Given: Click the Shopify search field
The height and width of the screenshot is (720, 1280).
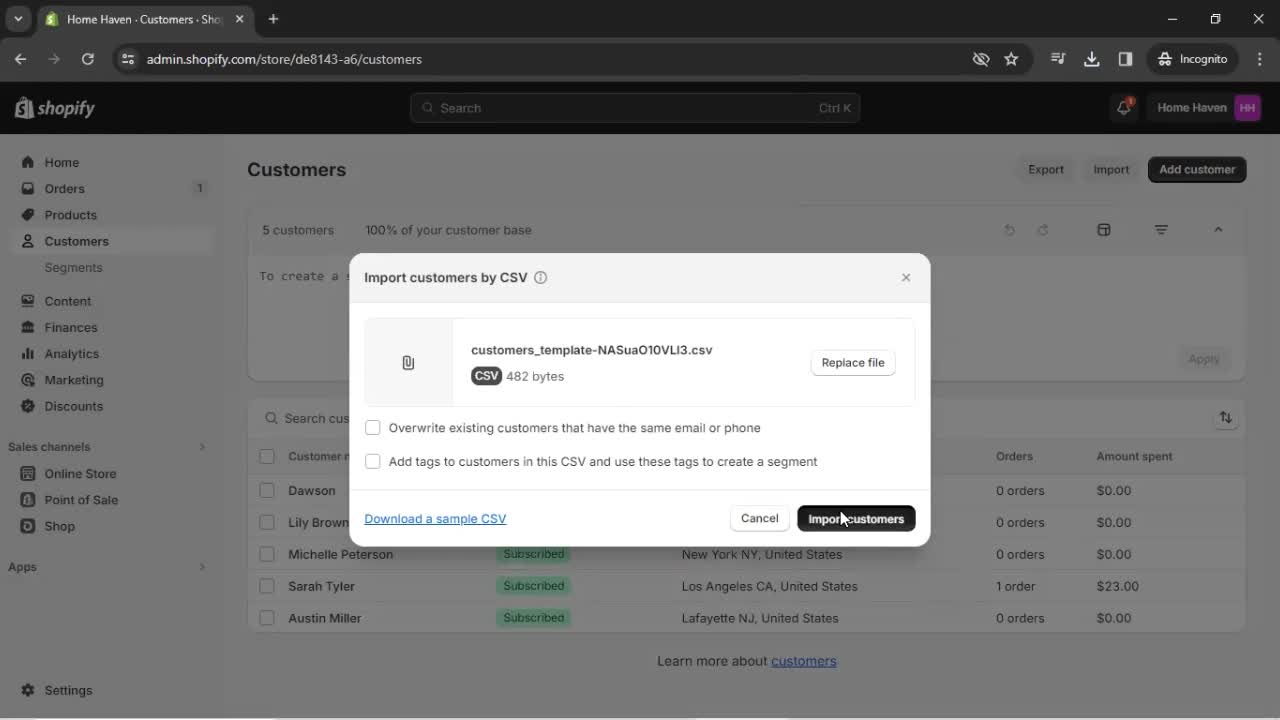Looking at the screenshot, I should [x=635, y=108].
